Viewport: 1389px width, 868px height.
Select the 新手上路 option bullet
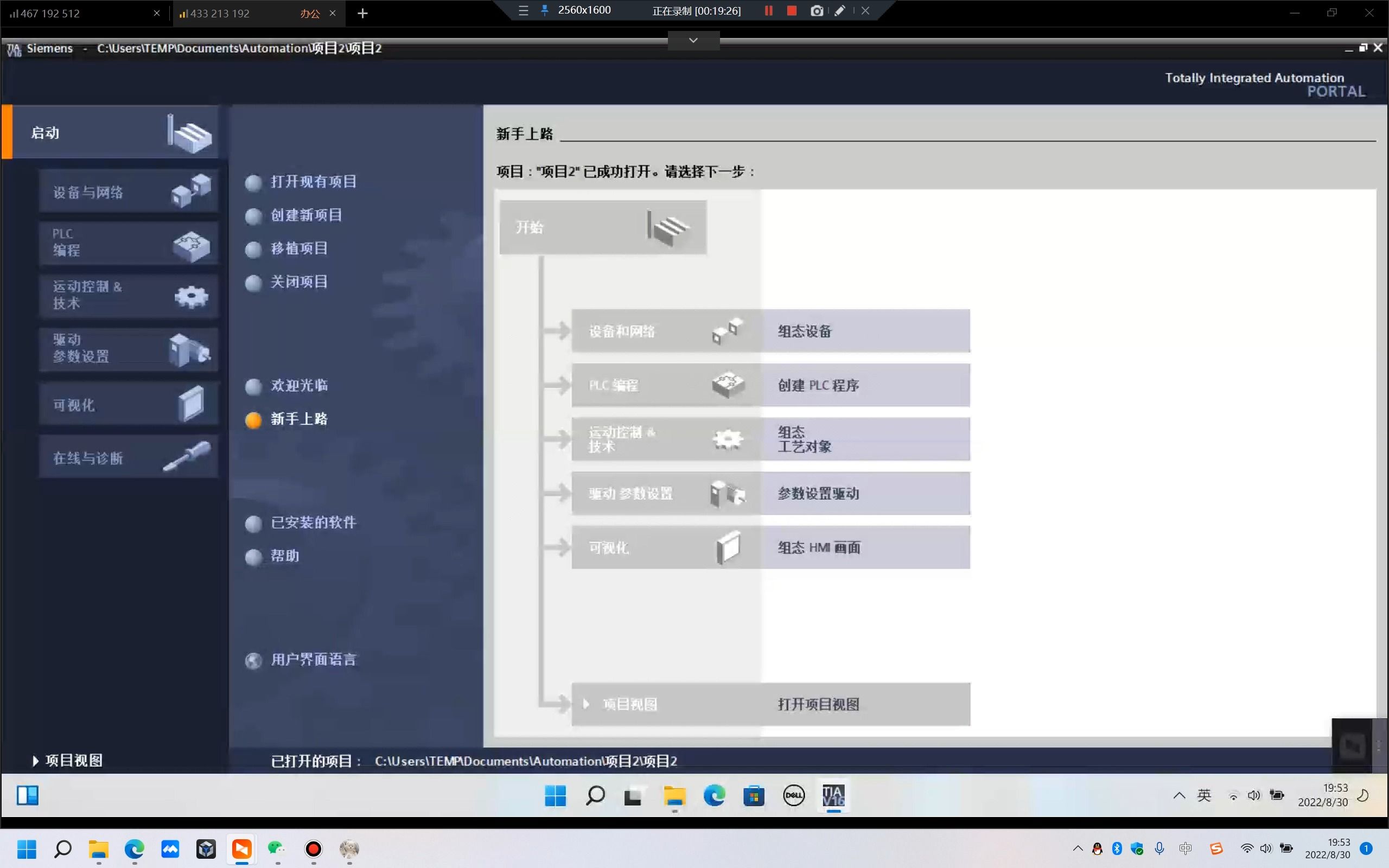point(253,420)
